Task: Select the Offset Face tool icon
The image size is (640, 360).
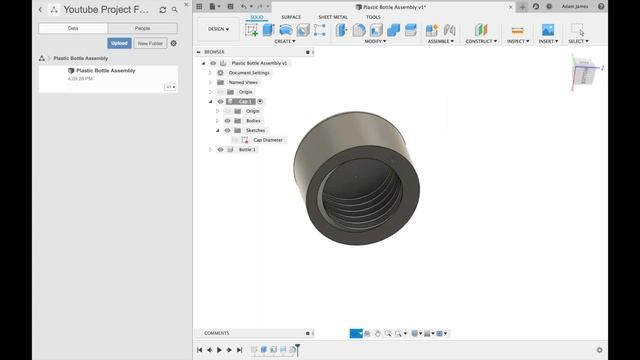Action: 411,30
